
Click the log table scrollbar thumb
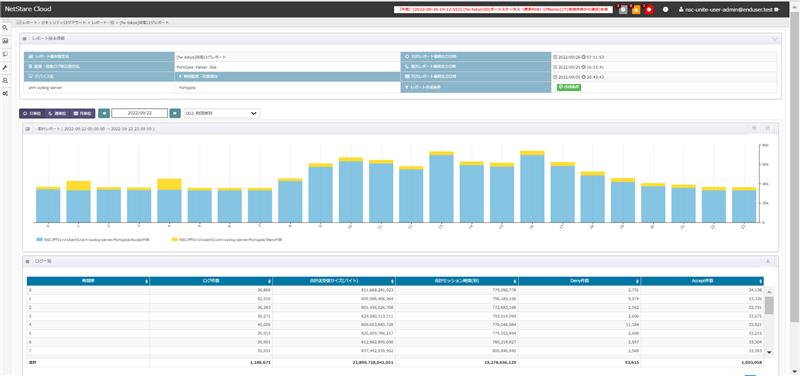(769, 305)
